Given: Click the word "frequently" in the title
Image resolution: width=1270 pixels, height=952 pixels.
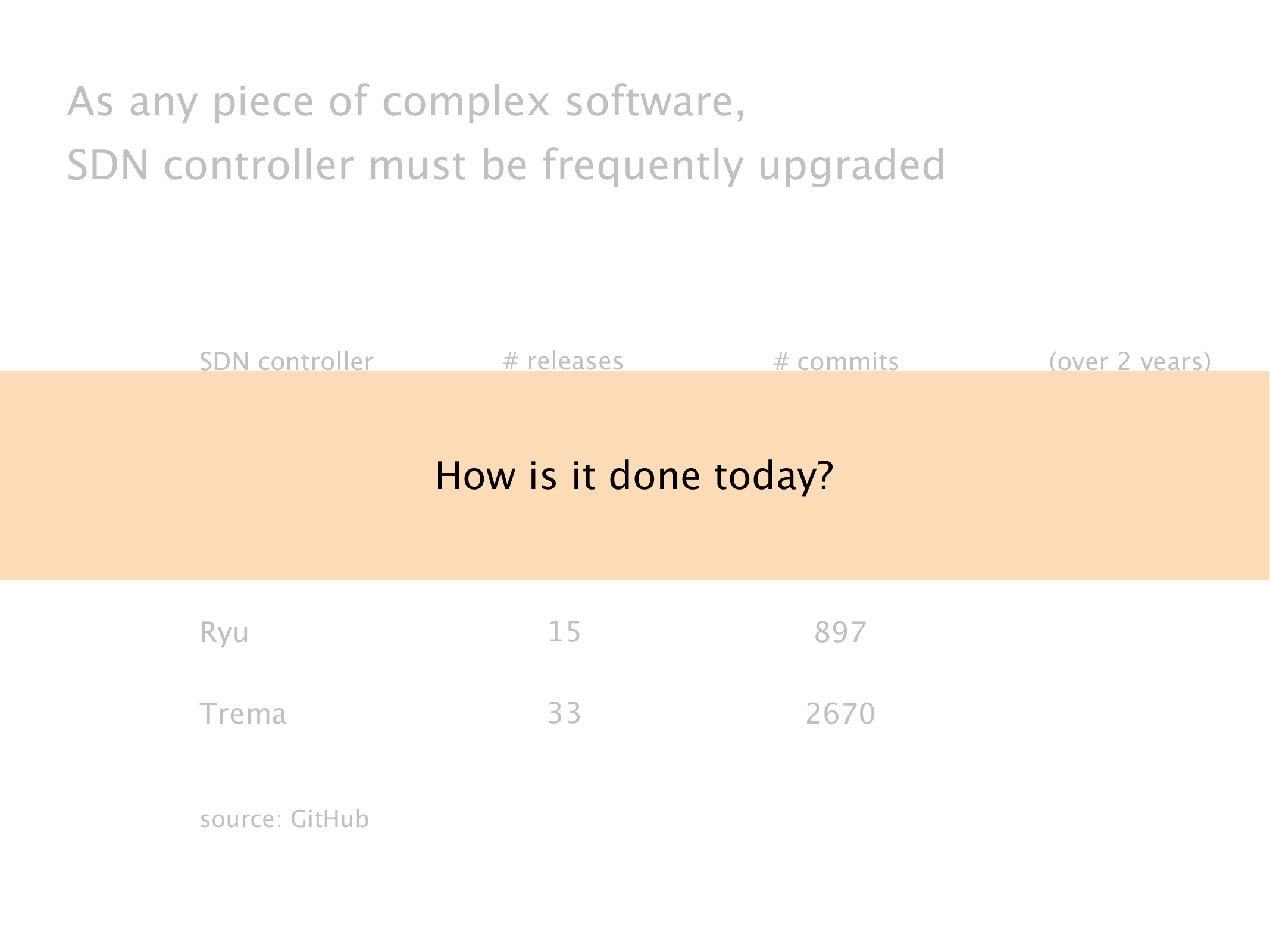Looking at the screenshot, I should point(643,165).
